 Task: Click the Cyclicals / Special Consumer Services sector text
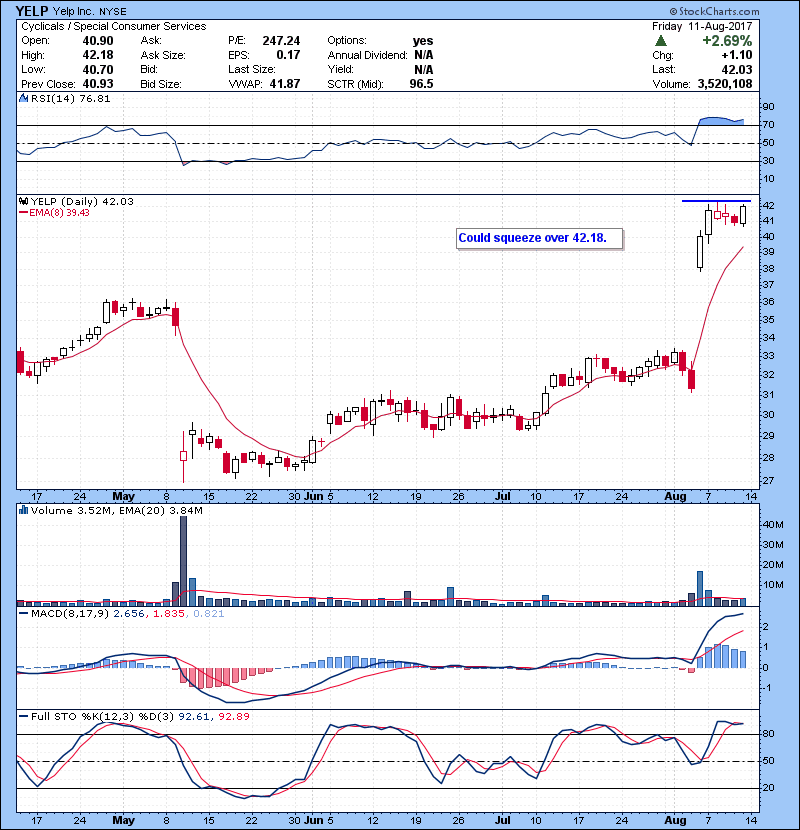114,26
